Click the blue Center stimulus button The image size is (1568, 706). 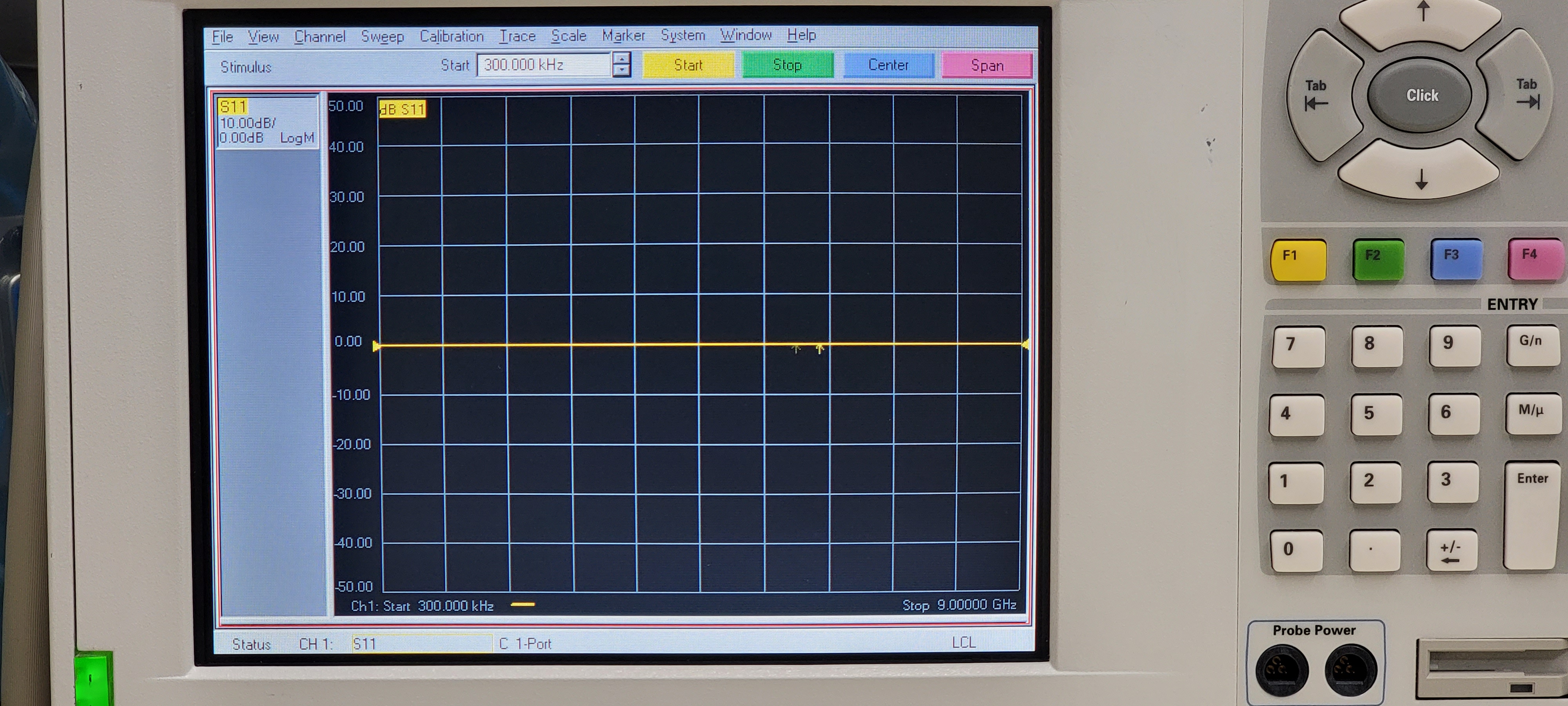coord(888,65)
